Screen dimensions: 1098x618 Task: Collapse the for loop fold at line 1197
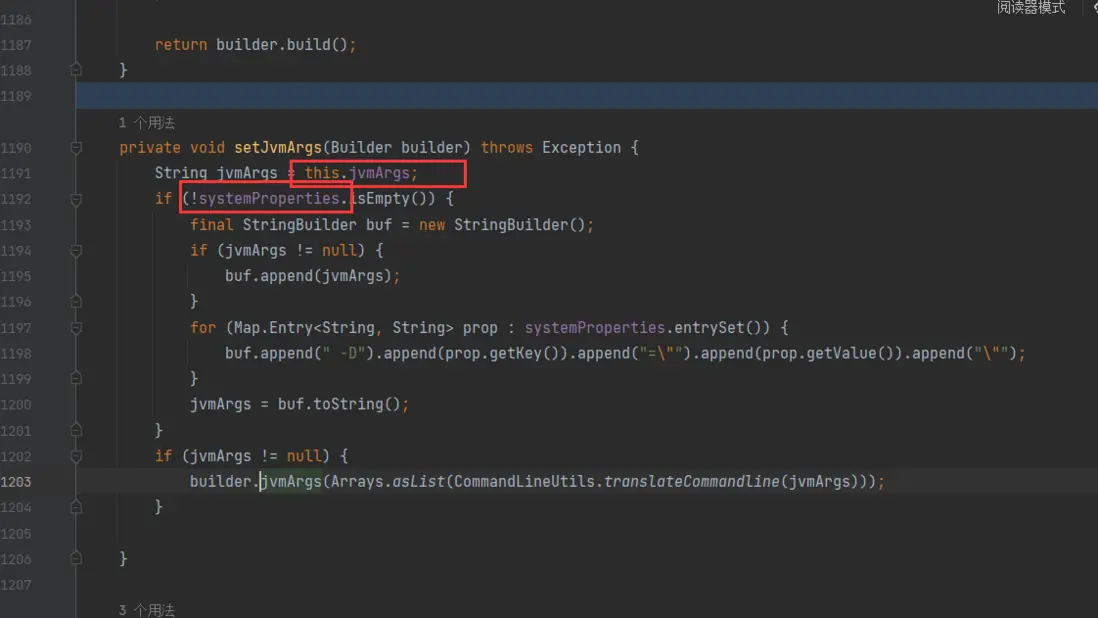[76, 328]
